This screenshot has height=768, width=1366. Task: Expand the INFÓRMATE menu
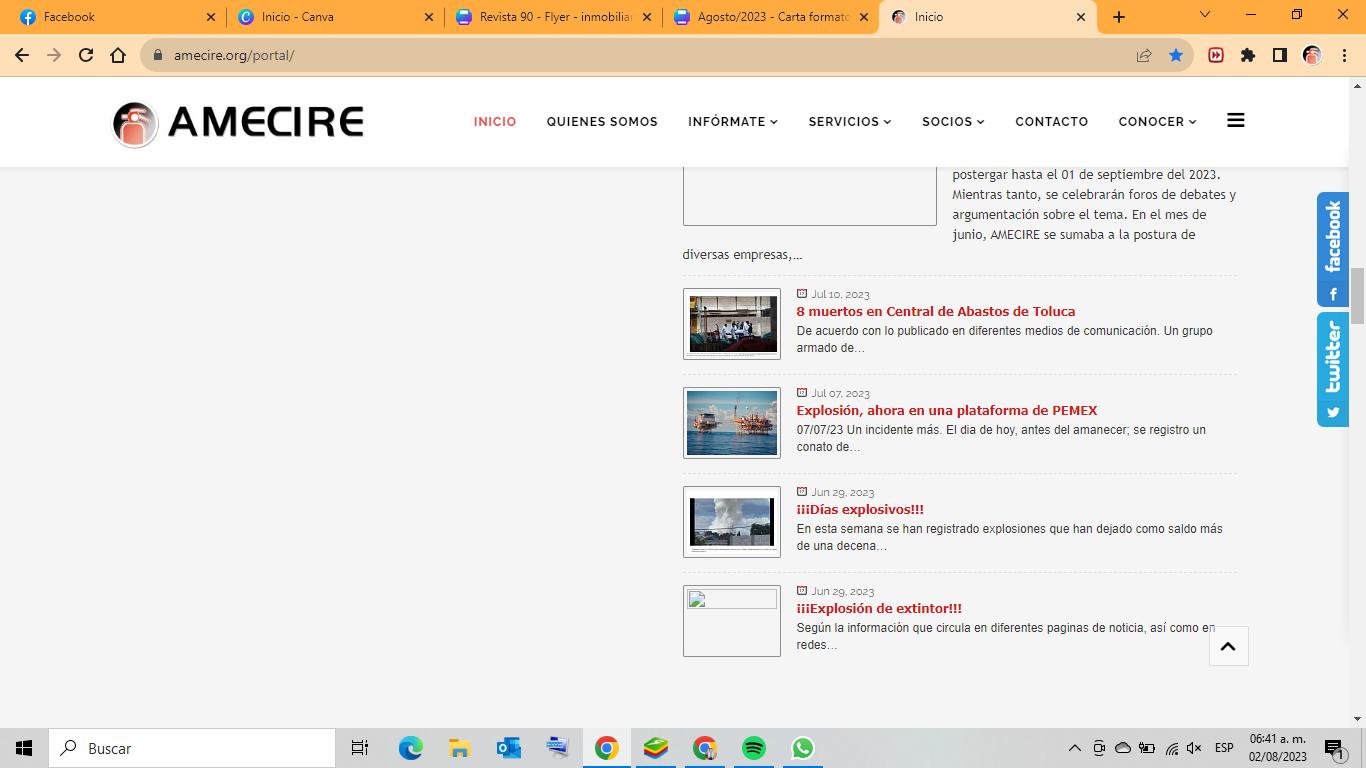click(x=733, y=121)
